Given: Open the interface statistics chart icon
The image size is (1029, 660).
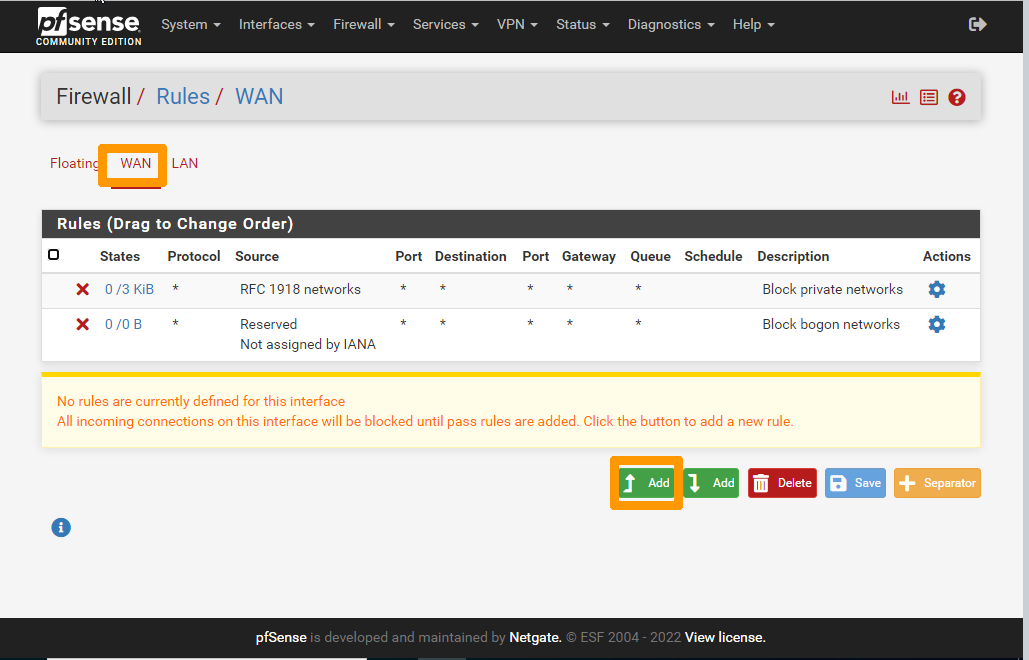Looking at the screenshot, I should tap(899, 96).
